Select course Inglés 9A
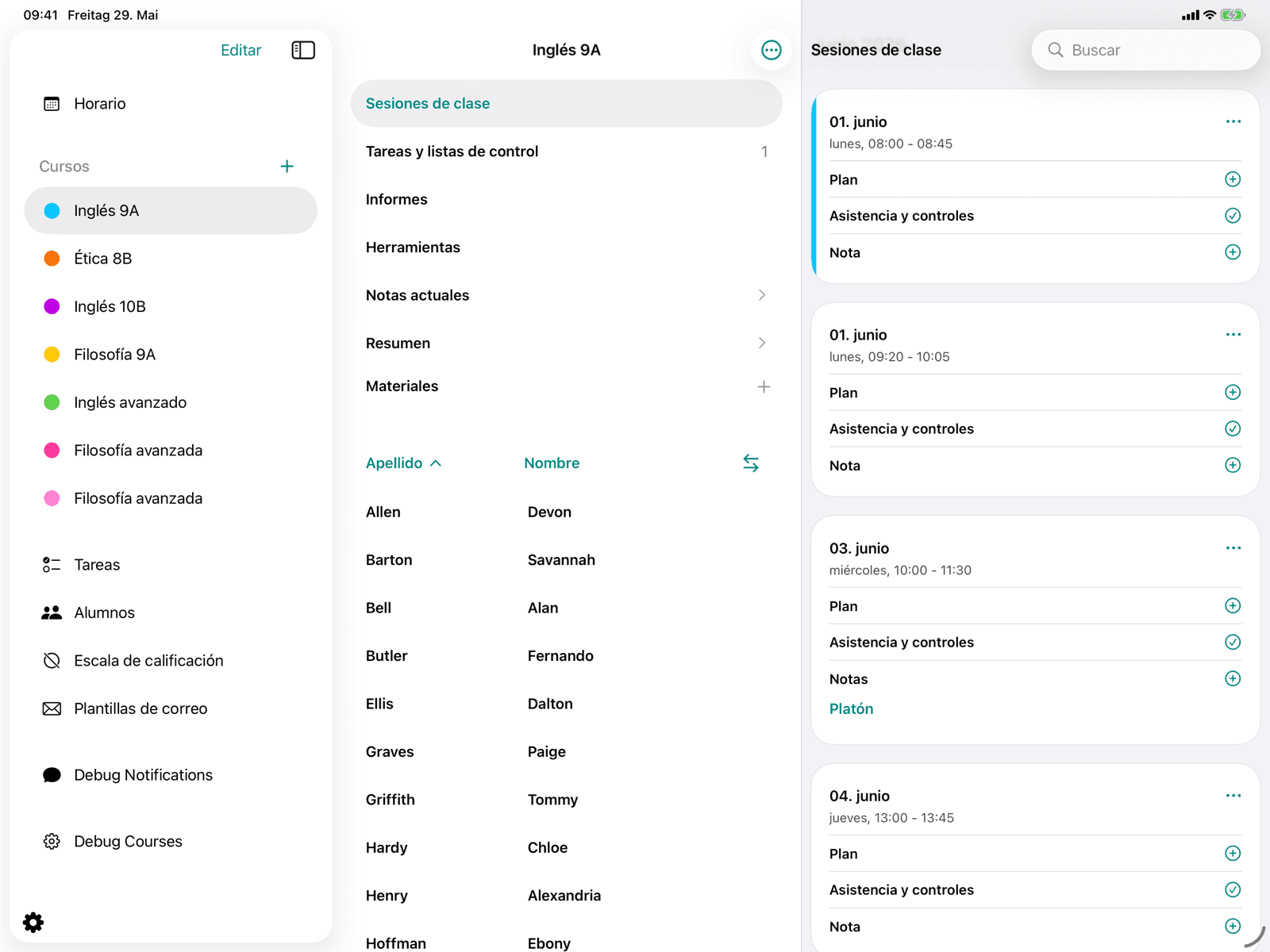The height and width of the screenshot is (952, 1270). [x=171, y=211]
